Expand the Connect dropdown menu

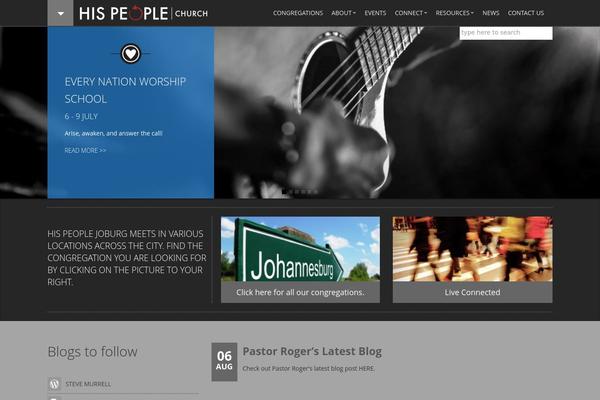pyautogui.click(x=411, y=13)
